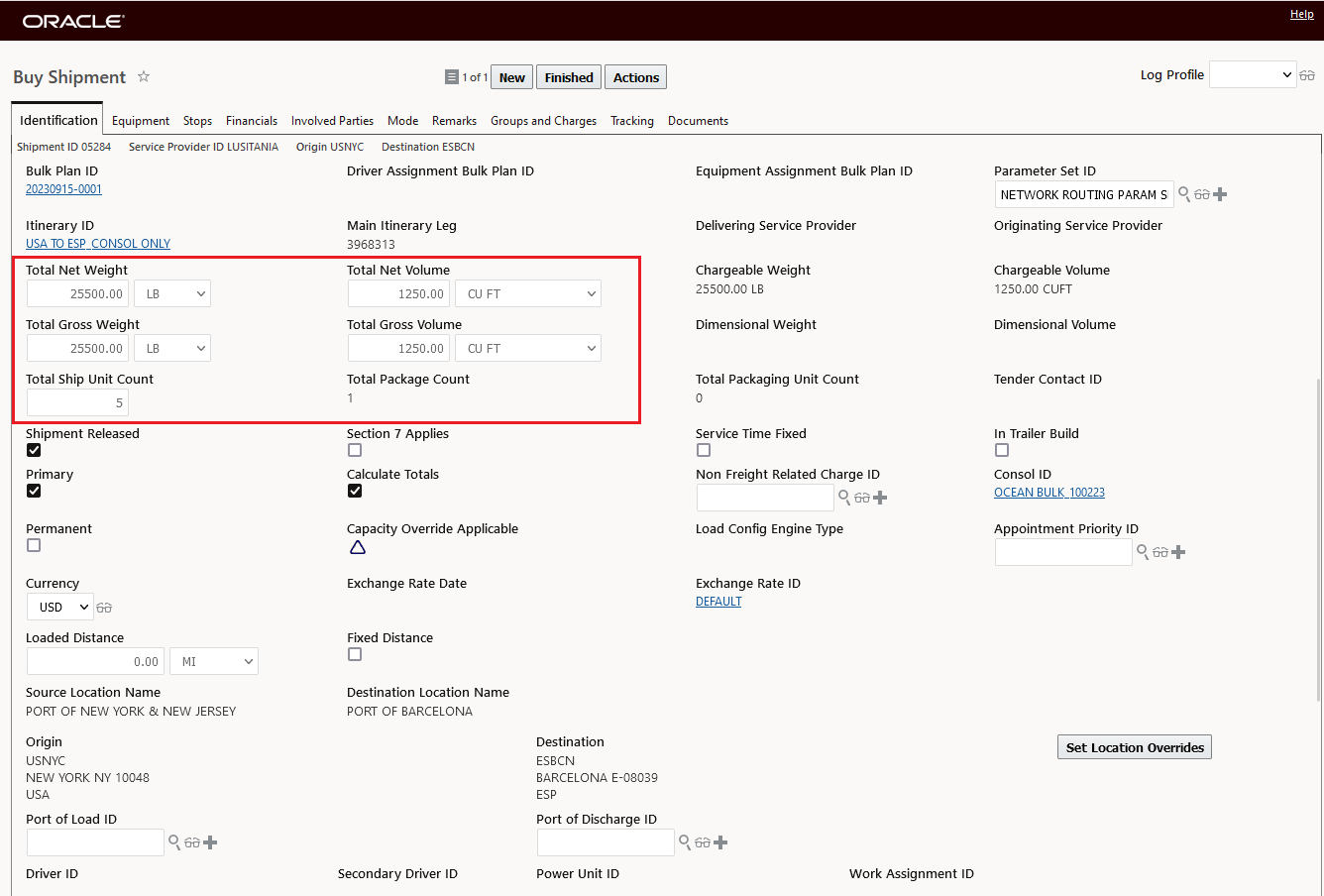
Task: Open the Total Gross Volume unit dropdown
Action: coord(528,348)
